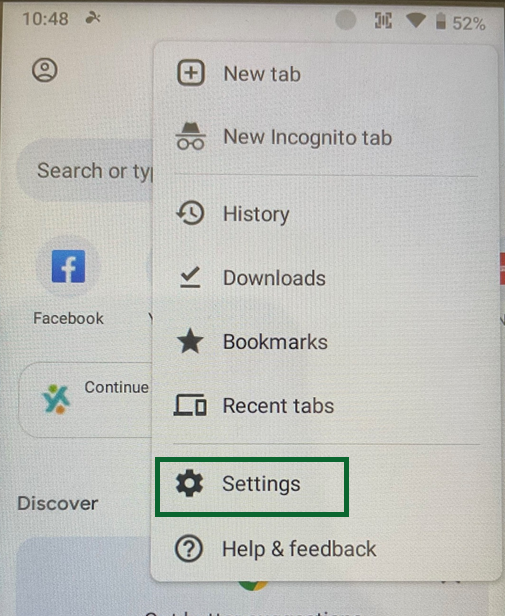
Task: Tap the Continue browsing card
Action: coord(86,400)
